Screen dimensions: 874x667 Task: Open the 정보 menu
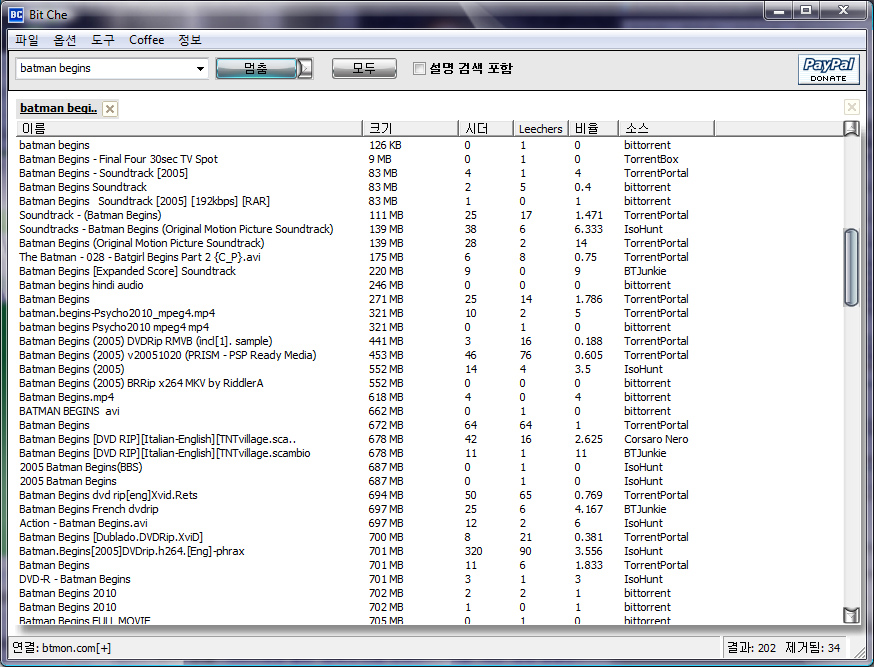click(x=190, y=40)
